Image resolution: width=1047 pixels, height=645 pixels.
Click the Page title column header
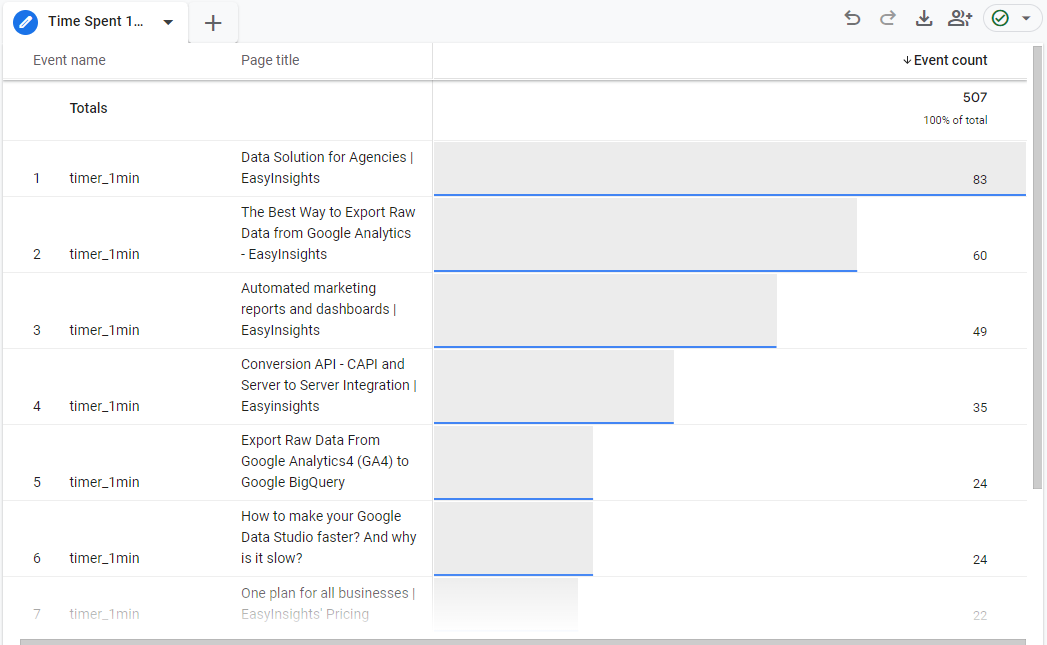coord(270,60)
